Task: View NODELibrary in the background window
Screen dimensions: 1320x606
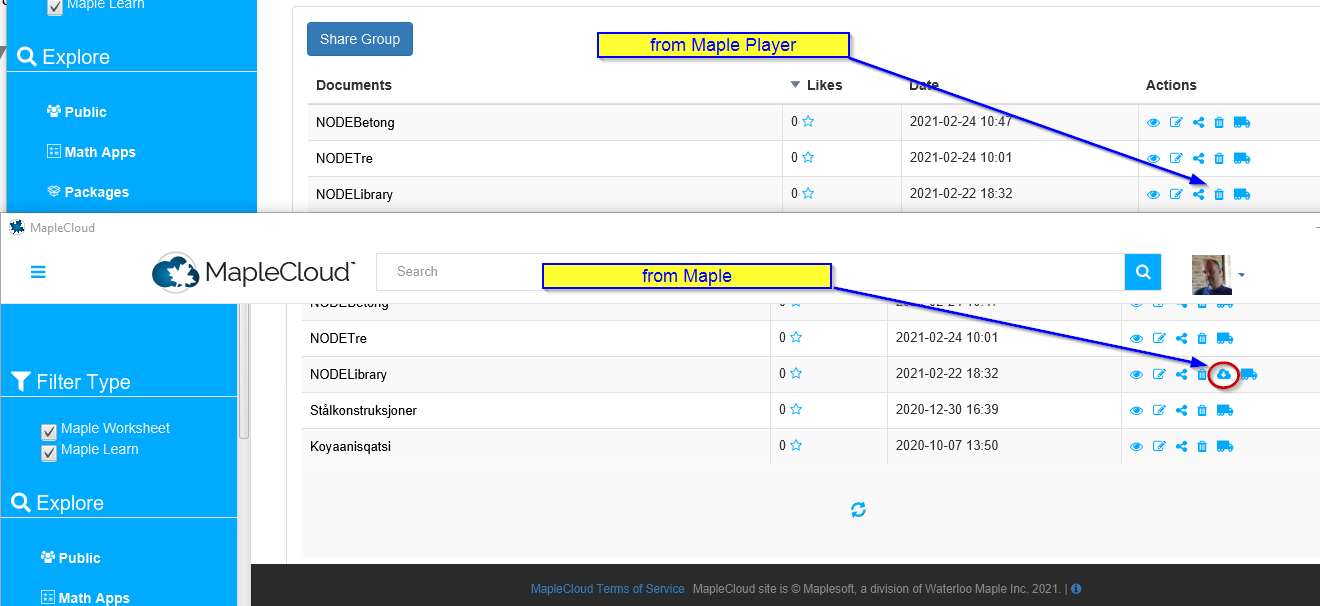Action: click(x=1153, y=194)
